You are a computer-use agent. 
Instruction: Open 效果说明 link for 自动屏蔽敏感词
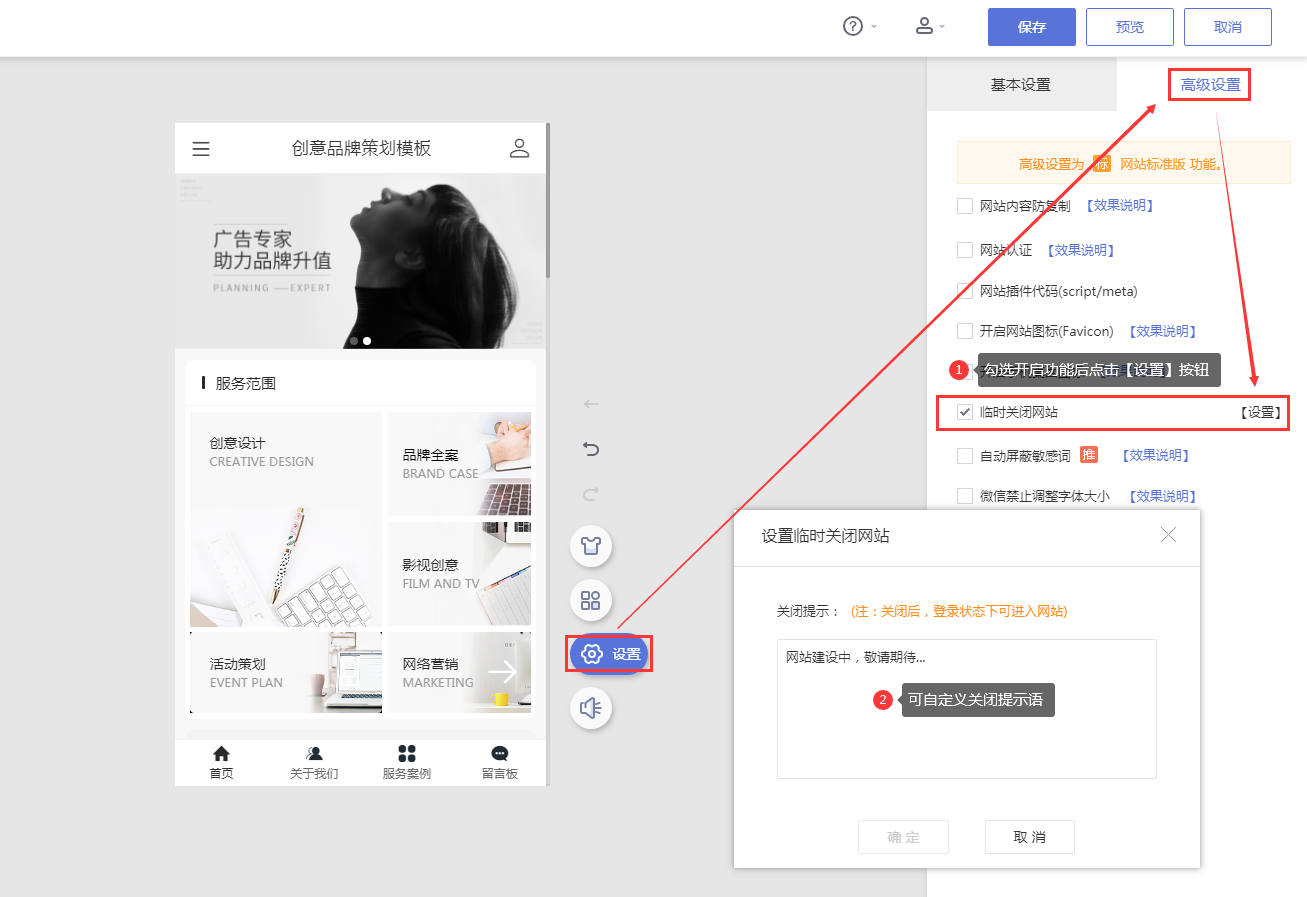[1156, 456]
